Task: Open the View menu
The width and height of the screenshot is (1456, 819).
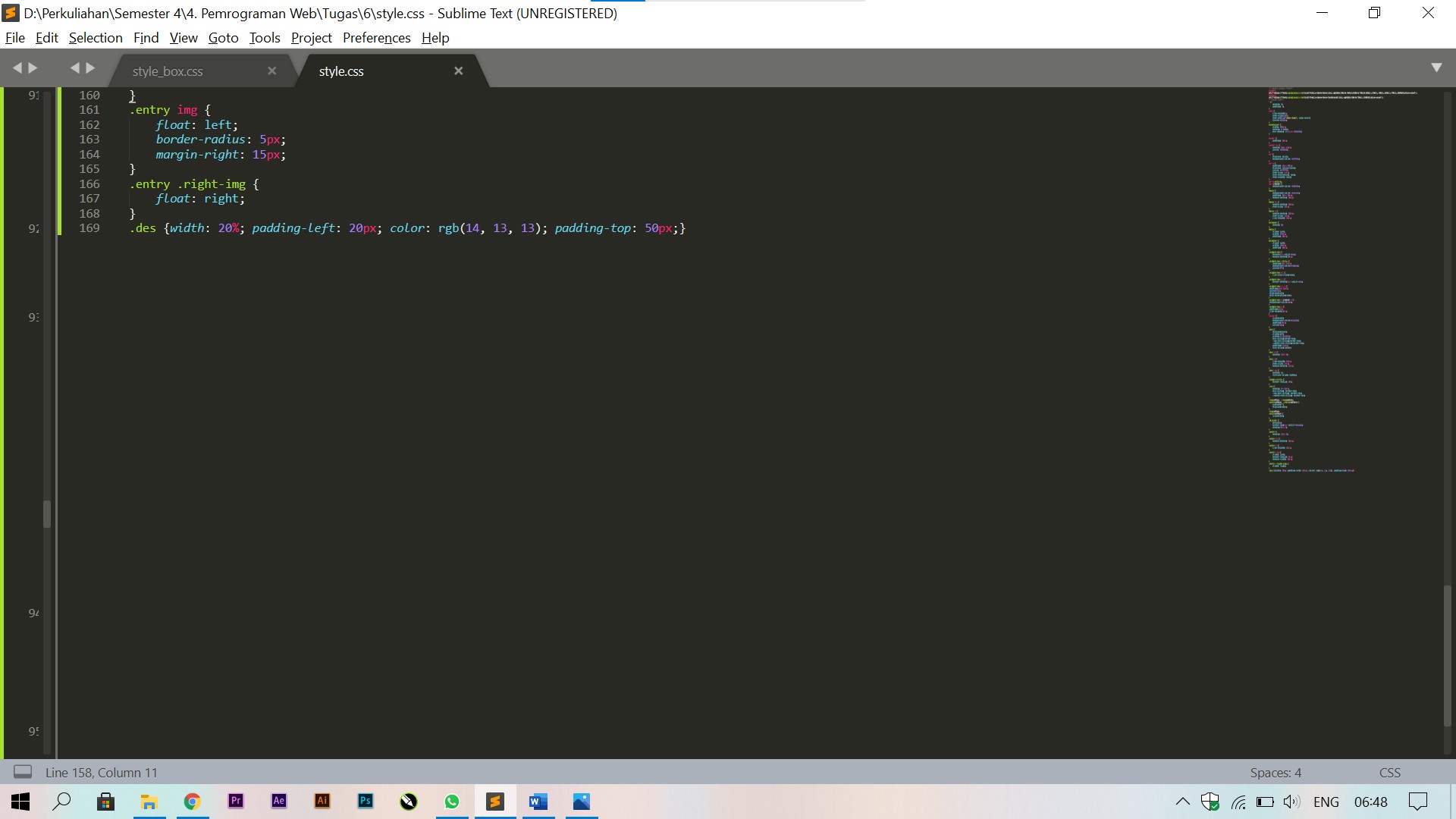Action: pyautogui.click(x=184, y=38)
